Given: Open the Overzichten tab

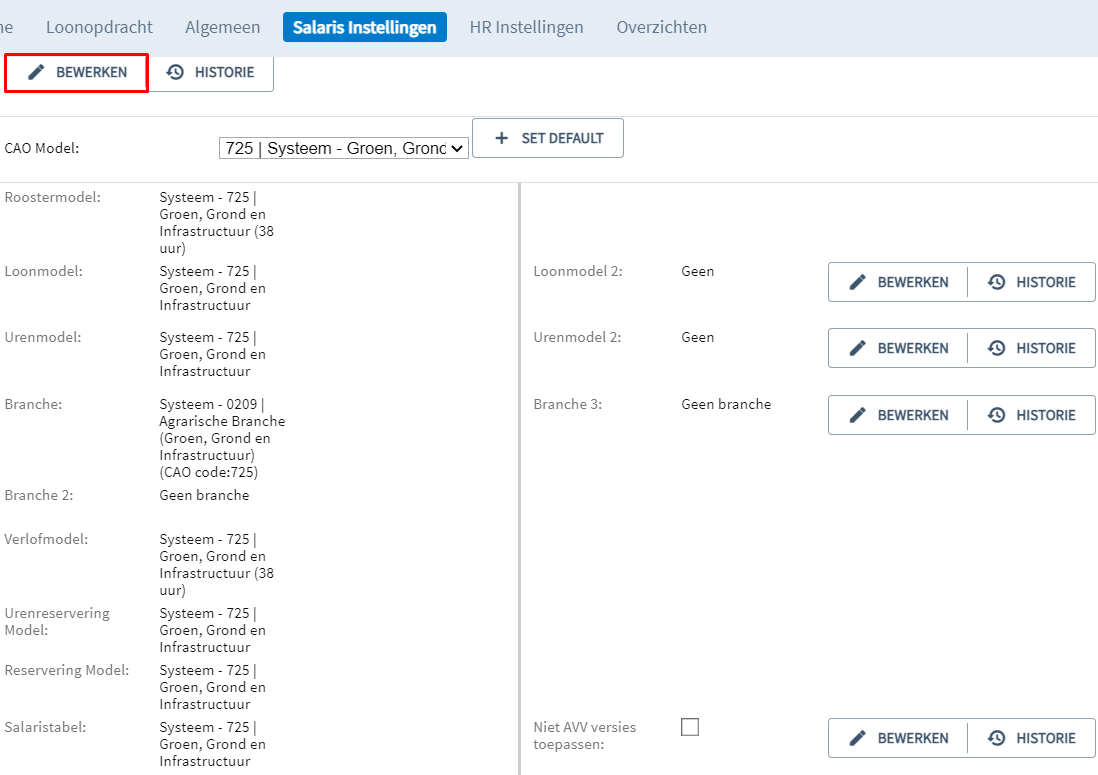Looking at the screenshot, I should (662, 27).
